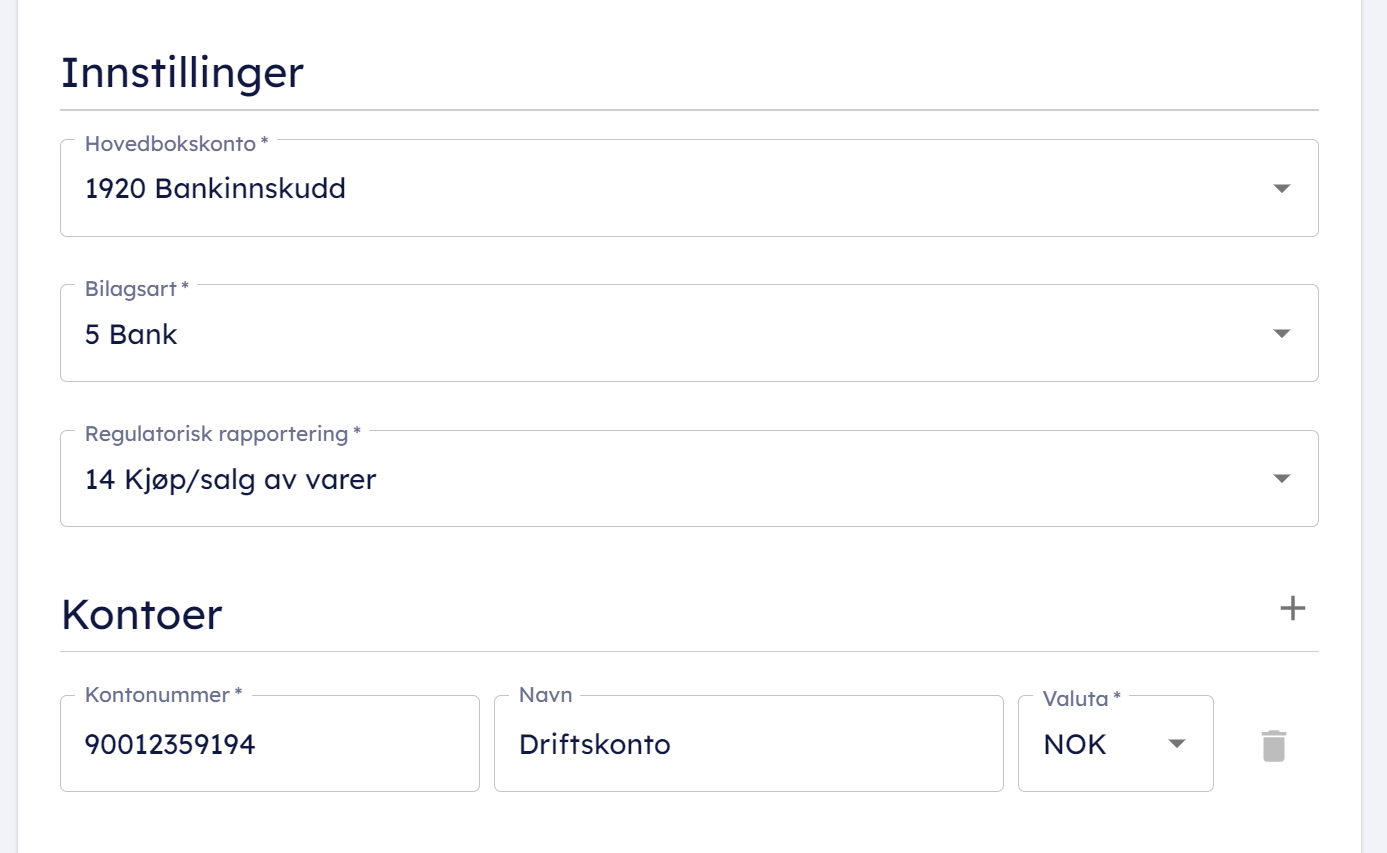
Task: Select the '1920 Bankinnskudd' value
Action: tap(215, 188)
